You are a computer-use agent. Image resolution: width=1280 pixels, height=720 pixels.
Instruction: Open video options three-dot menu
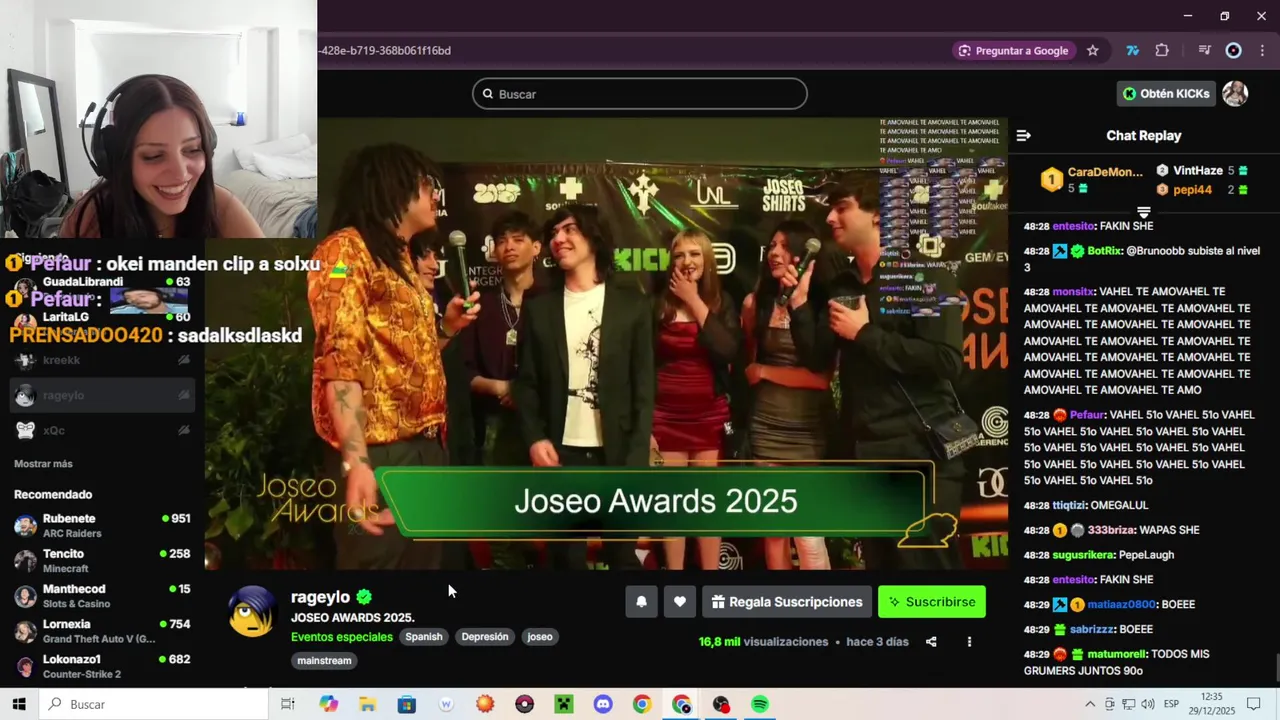(x=969, y=642)
